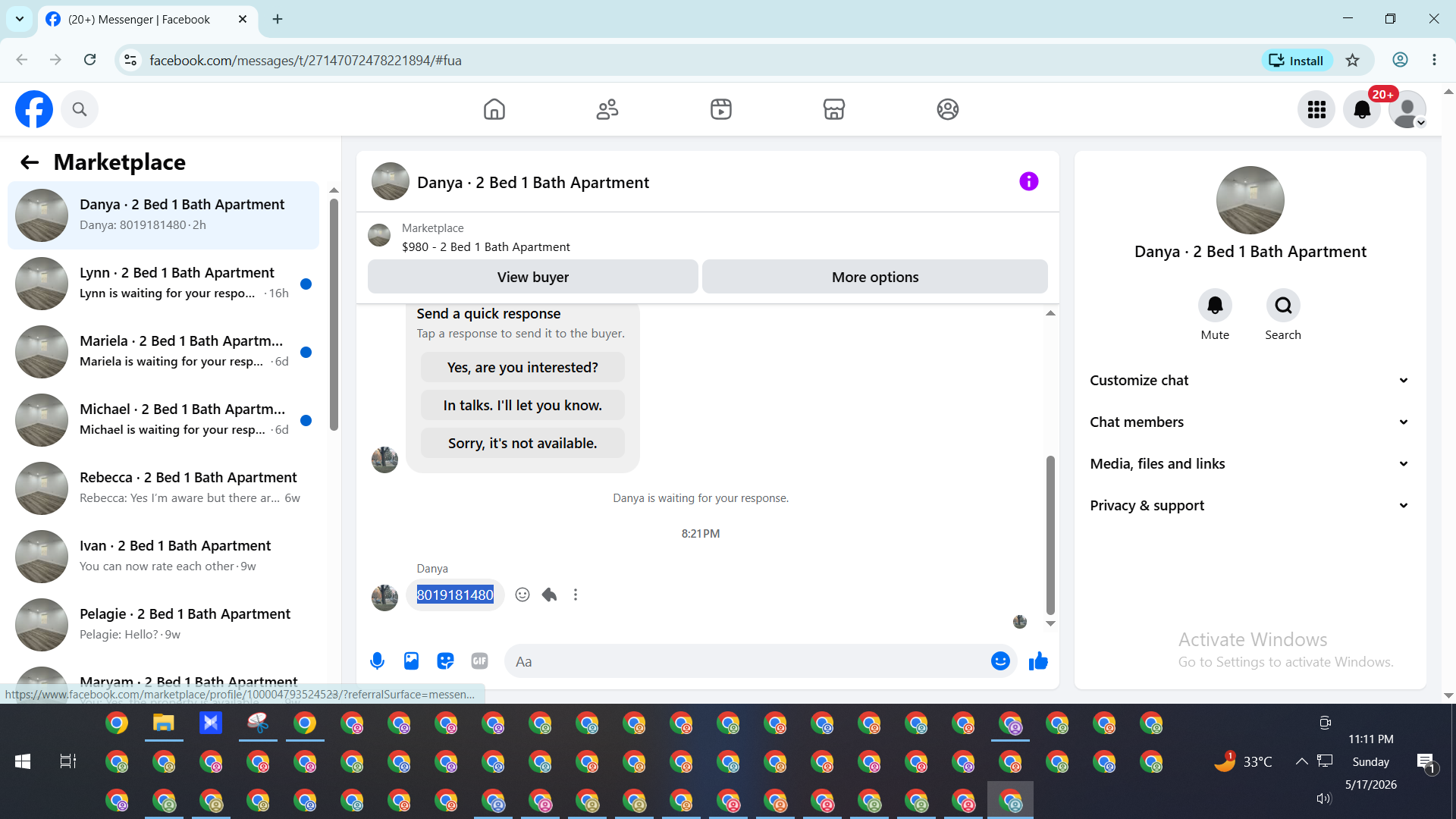
Task: Open Pelagie's apartment conversation
Action: 163,625
